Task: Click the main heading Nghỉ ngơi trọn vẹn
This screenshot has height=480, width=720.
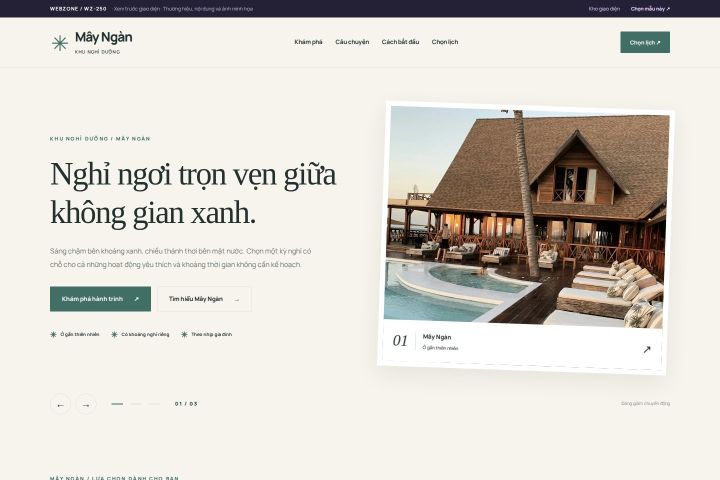Action: [193, 193]
